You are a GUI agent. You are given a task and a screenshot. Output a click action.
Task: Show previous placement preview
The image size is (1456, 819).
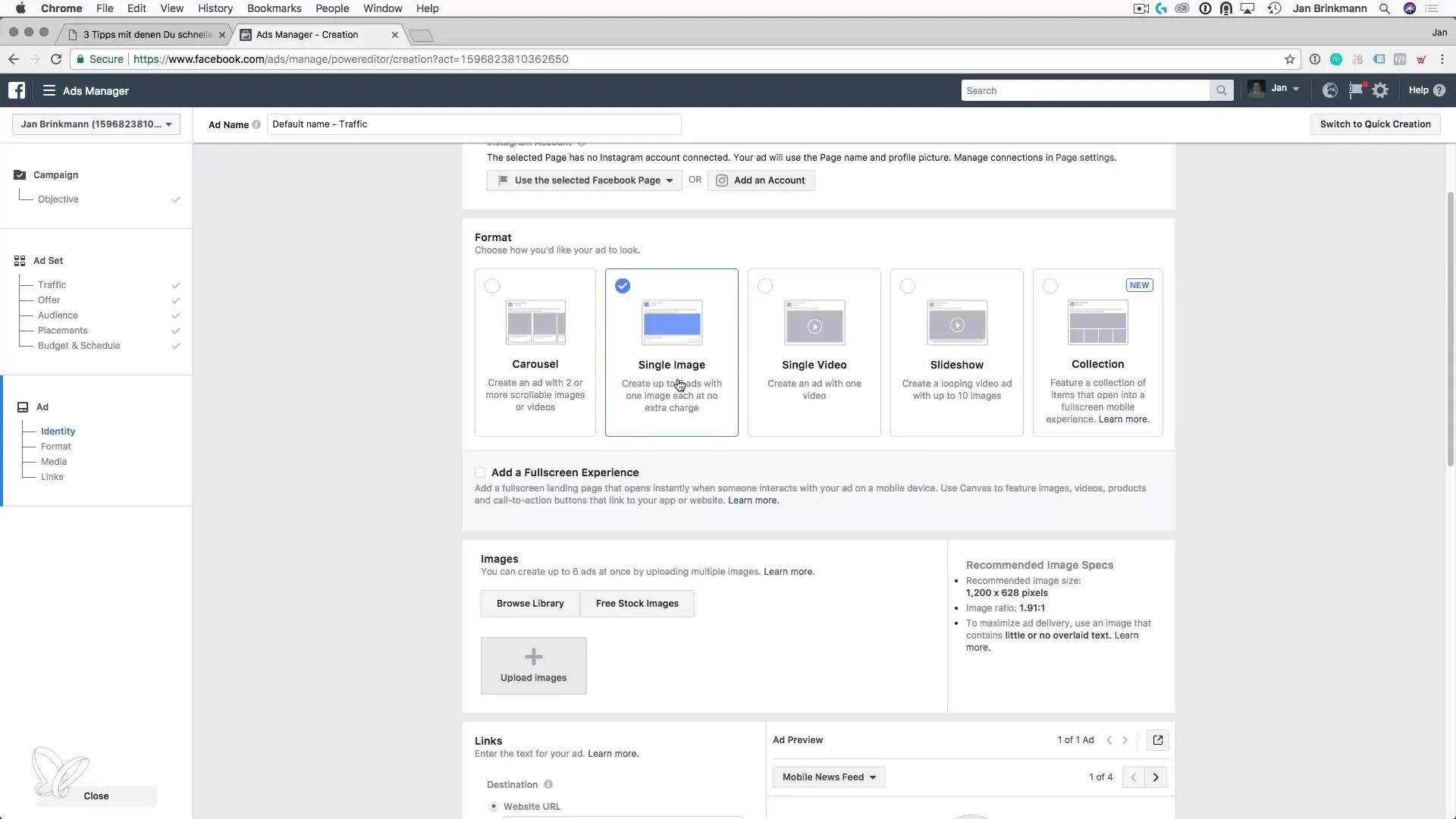click(1133, 777)
